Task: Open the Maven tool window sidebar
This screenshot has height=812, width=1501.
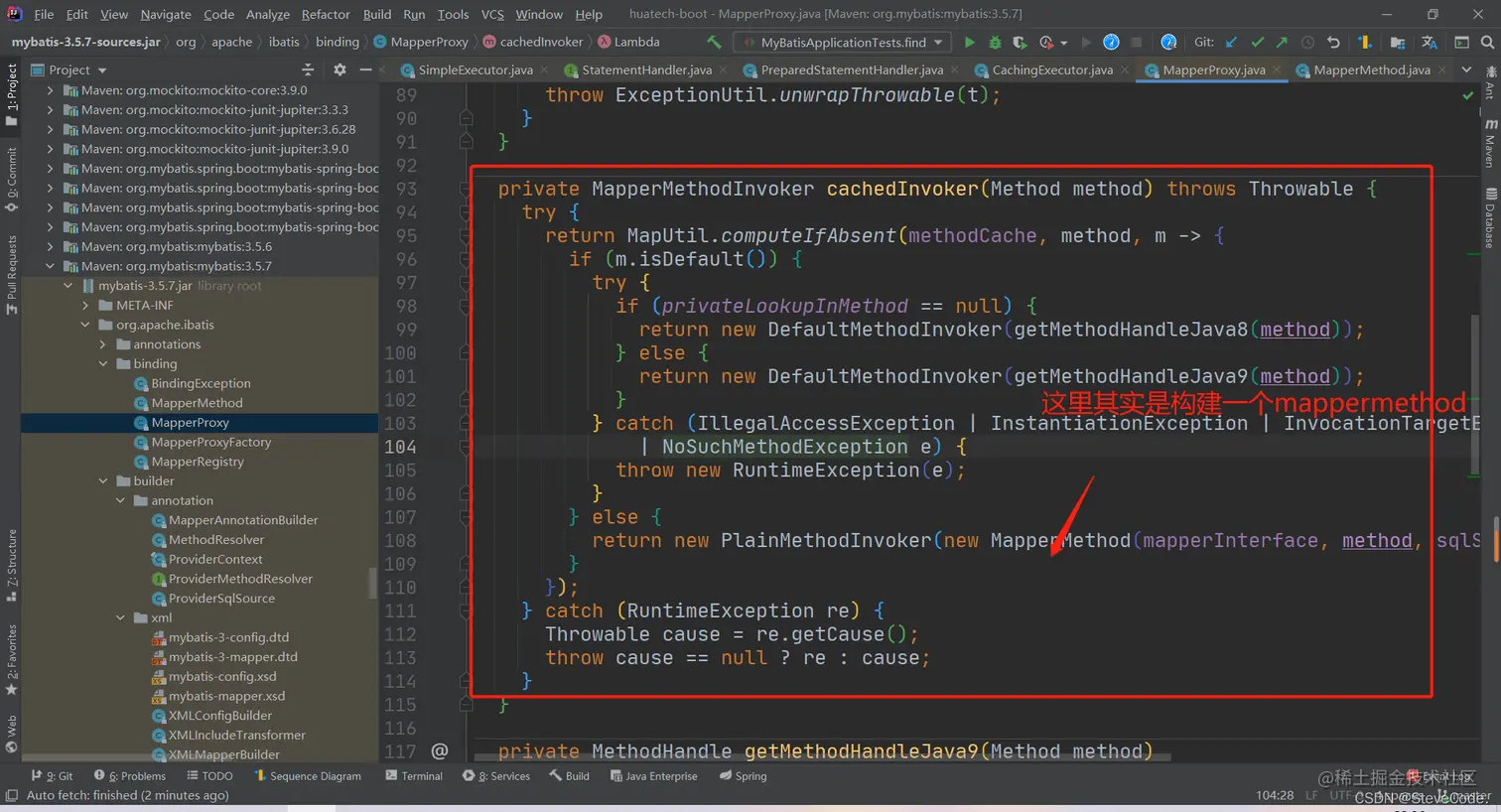Action: tap(1490, 144)
